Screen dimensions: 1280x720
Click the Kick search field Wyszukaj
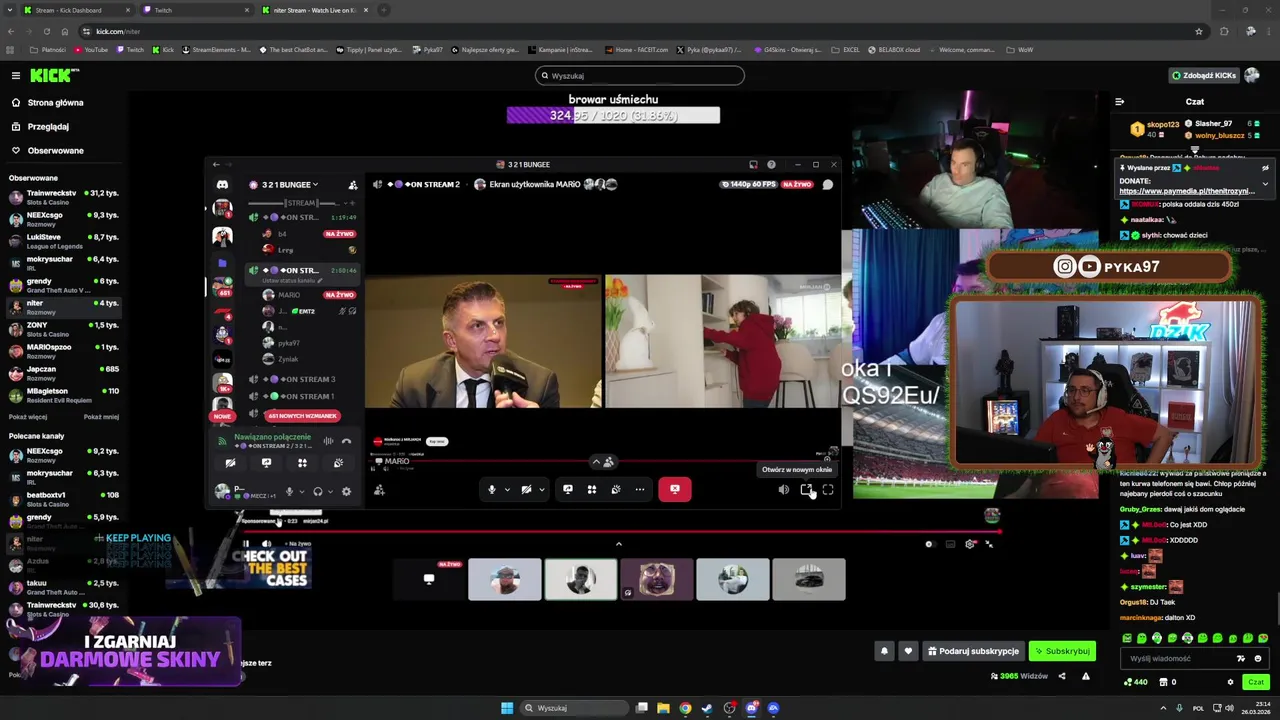[x=640, y=75]
